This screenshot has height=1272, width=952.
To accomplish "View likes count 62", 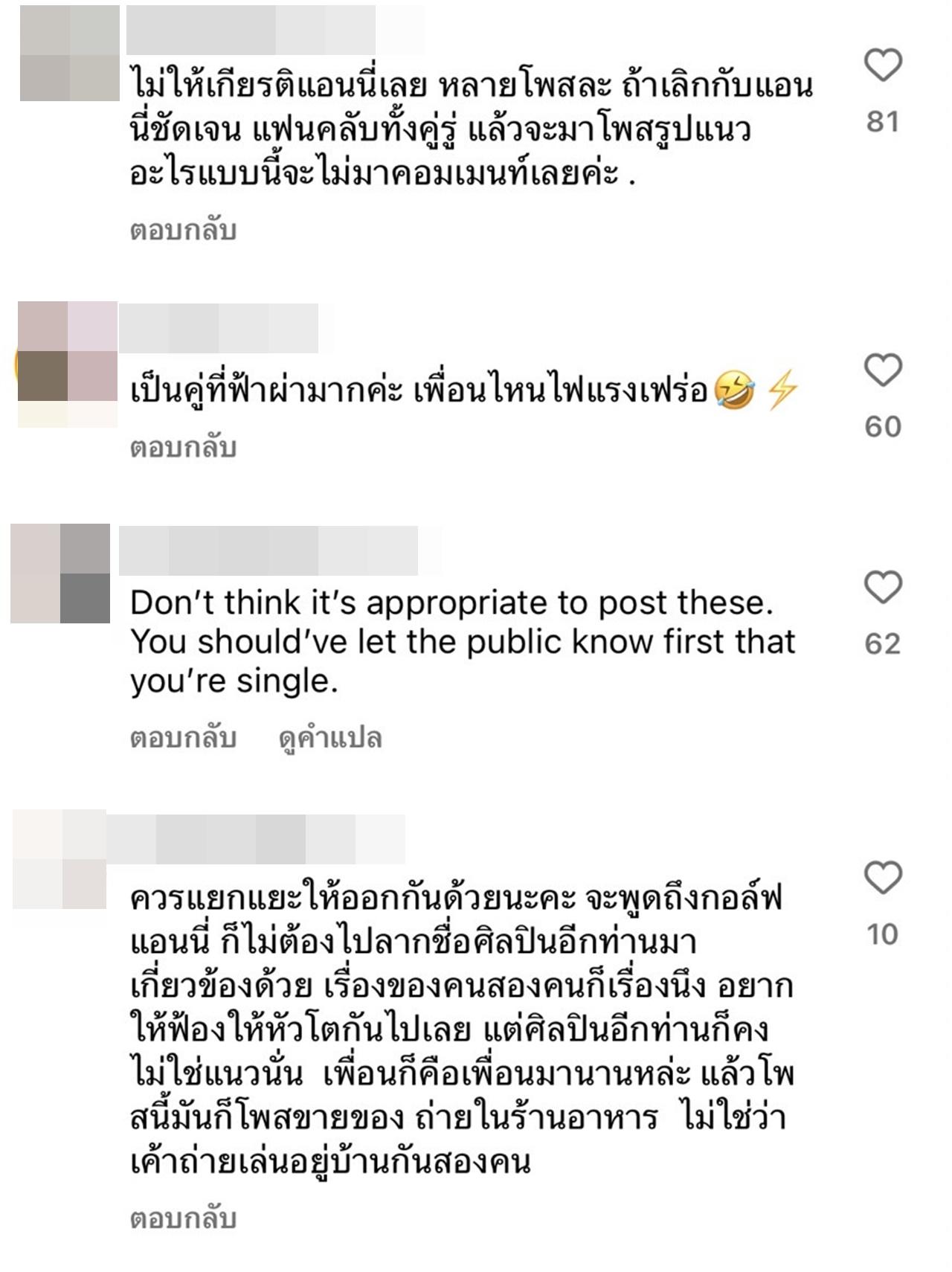I will [883, 643].
